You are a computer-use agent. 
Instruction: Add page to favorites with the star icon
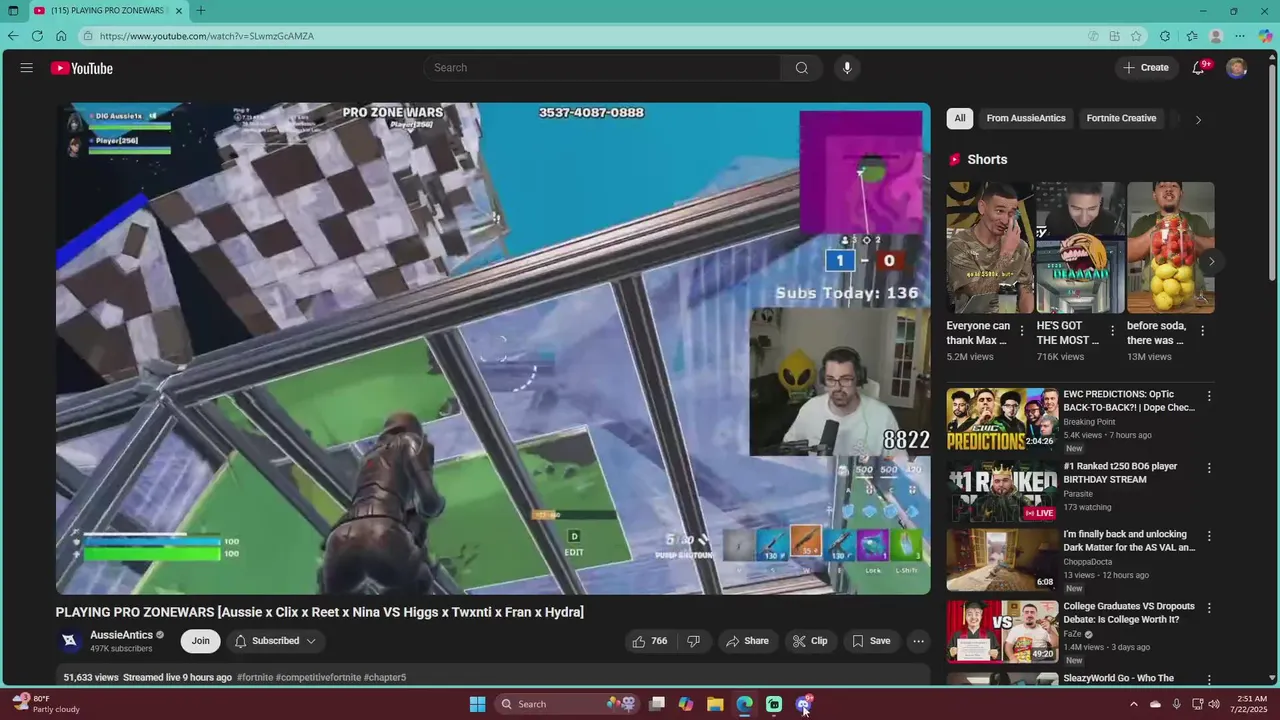[1136, 36]
